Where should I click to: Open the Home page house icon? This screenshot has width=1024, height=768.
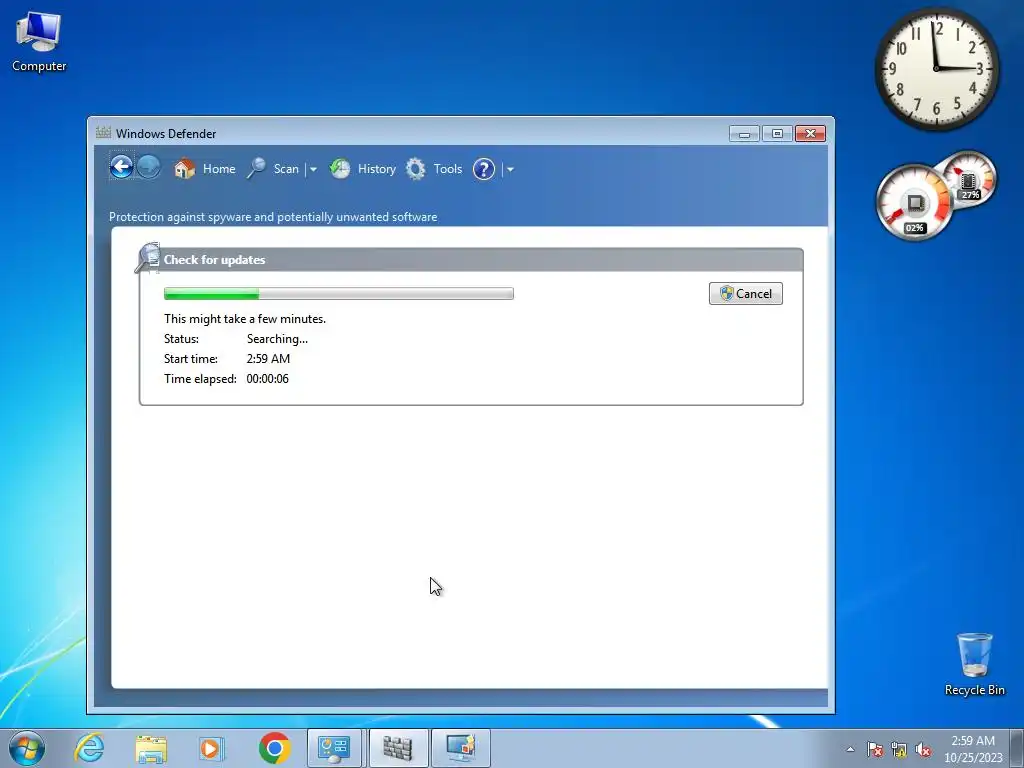click(x=185, y=169)
